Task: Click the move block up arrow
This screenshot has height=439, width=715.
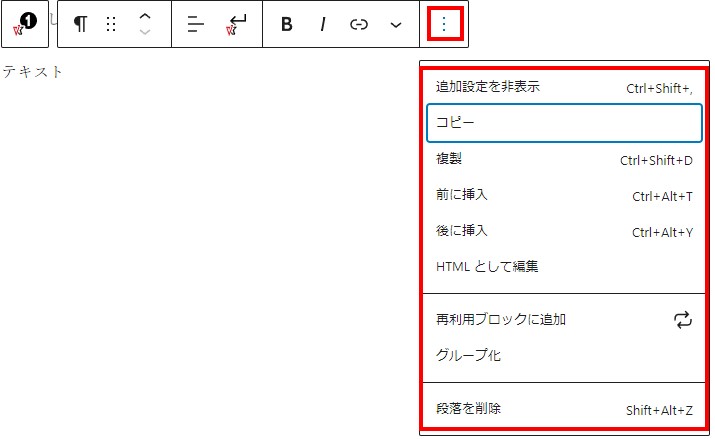Action: coord(145,17)
